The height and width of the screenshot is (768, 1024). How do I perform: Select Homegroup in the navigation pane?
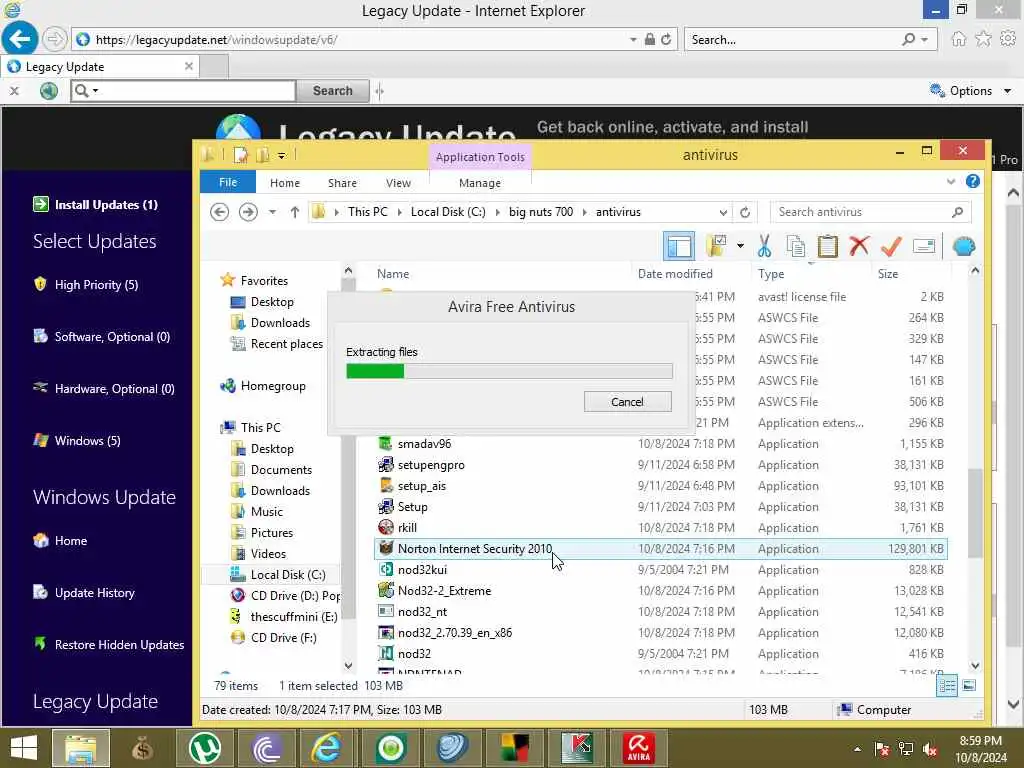pyautogui.click(x=272, y=386)
